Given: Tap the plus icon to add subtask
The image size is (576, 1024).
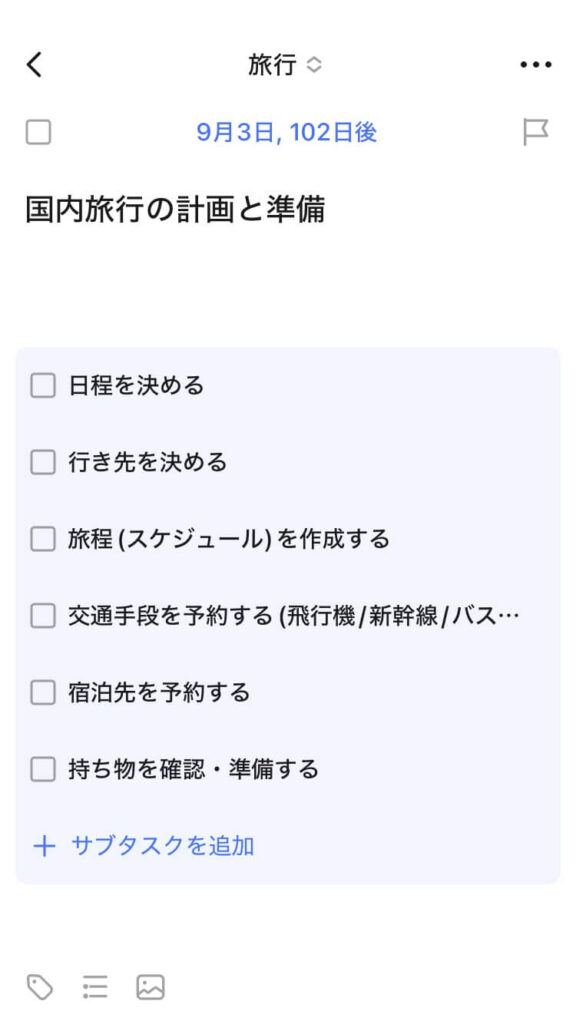Looking at the screenshot, I should tap(44, 846).
